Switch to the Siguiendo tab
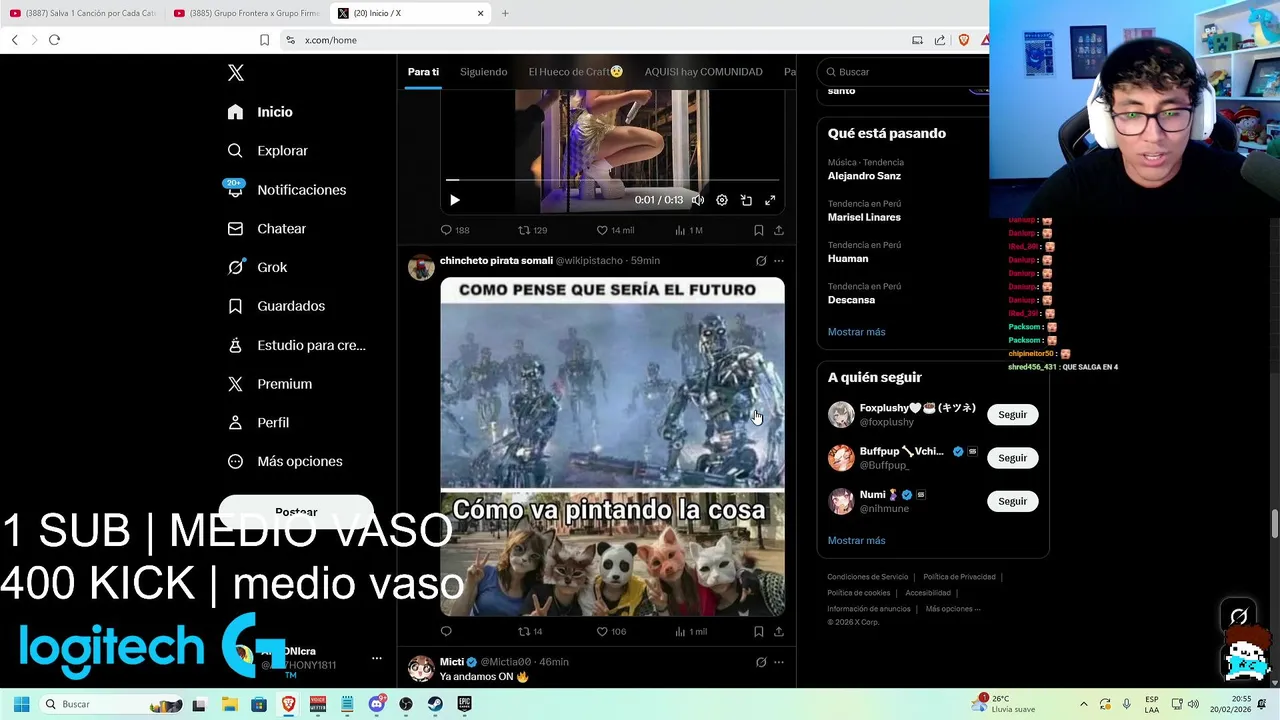 pyautogui.click(x=483, y=72)
